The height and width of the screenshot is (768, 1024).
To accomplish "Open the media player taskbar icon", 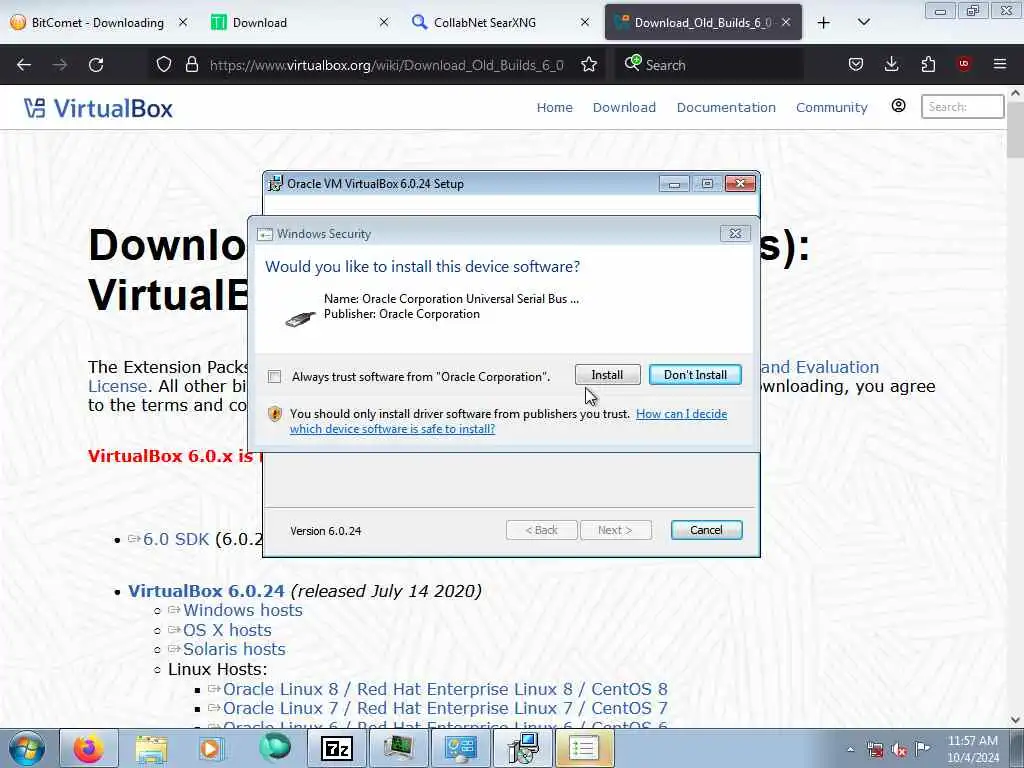I will (211, 748).
